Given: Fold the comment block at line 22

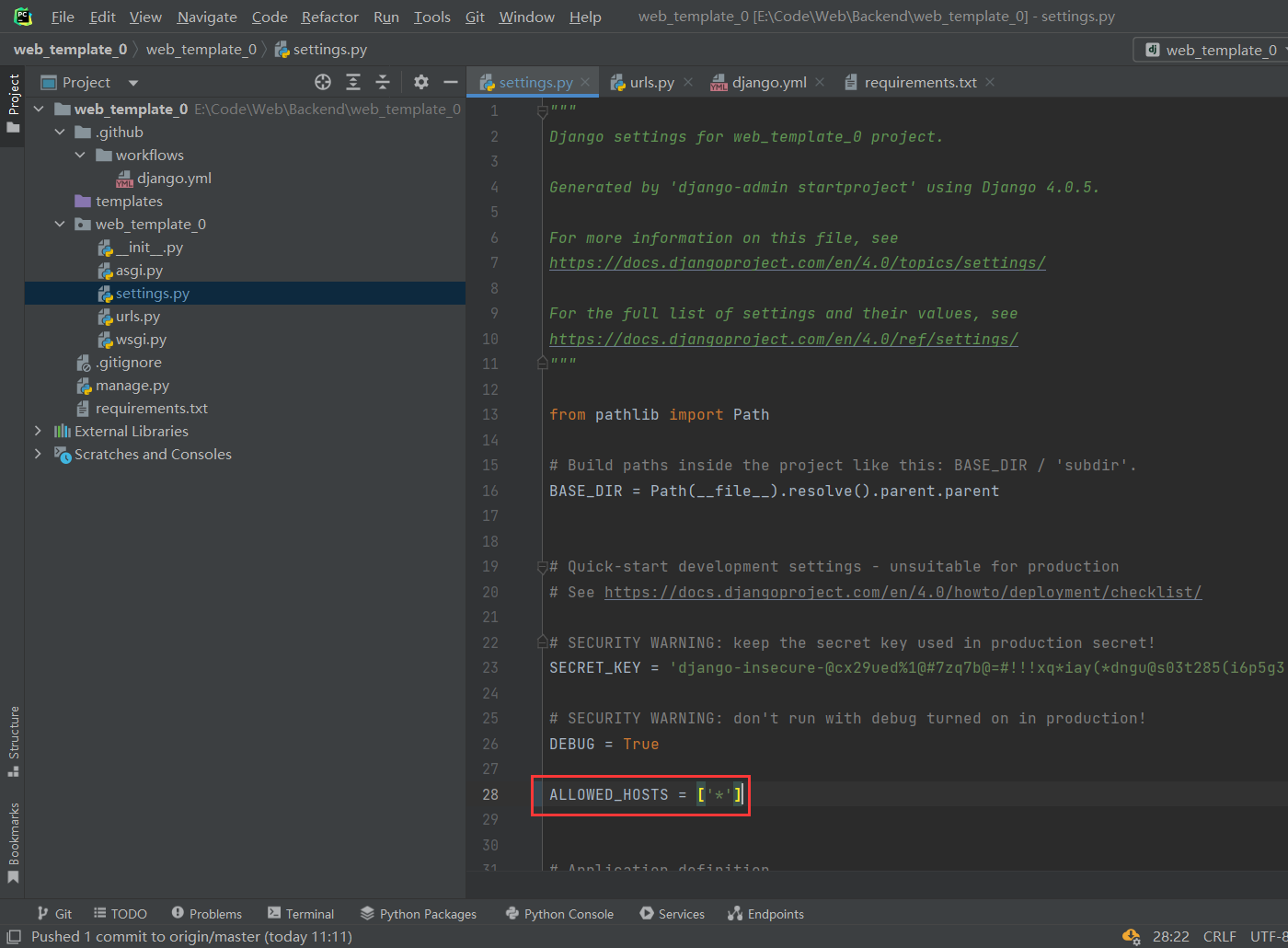Looking at the screenshot, I should [x=542, y=642].
